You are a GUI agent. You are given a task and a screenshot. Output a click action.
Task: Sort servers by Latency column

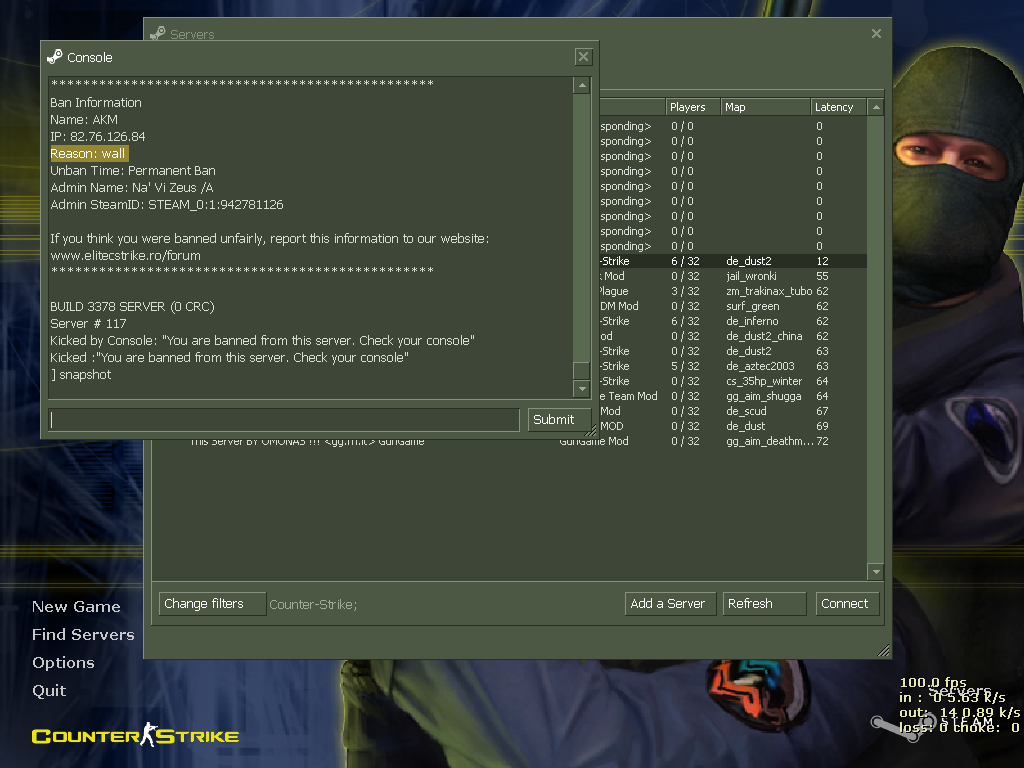pos(839,107)
